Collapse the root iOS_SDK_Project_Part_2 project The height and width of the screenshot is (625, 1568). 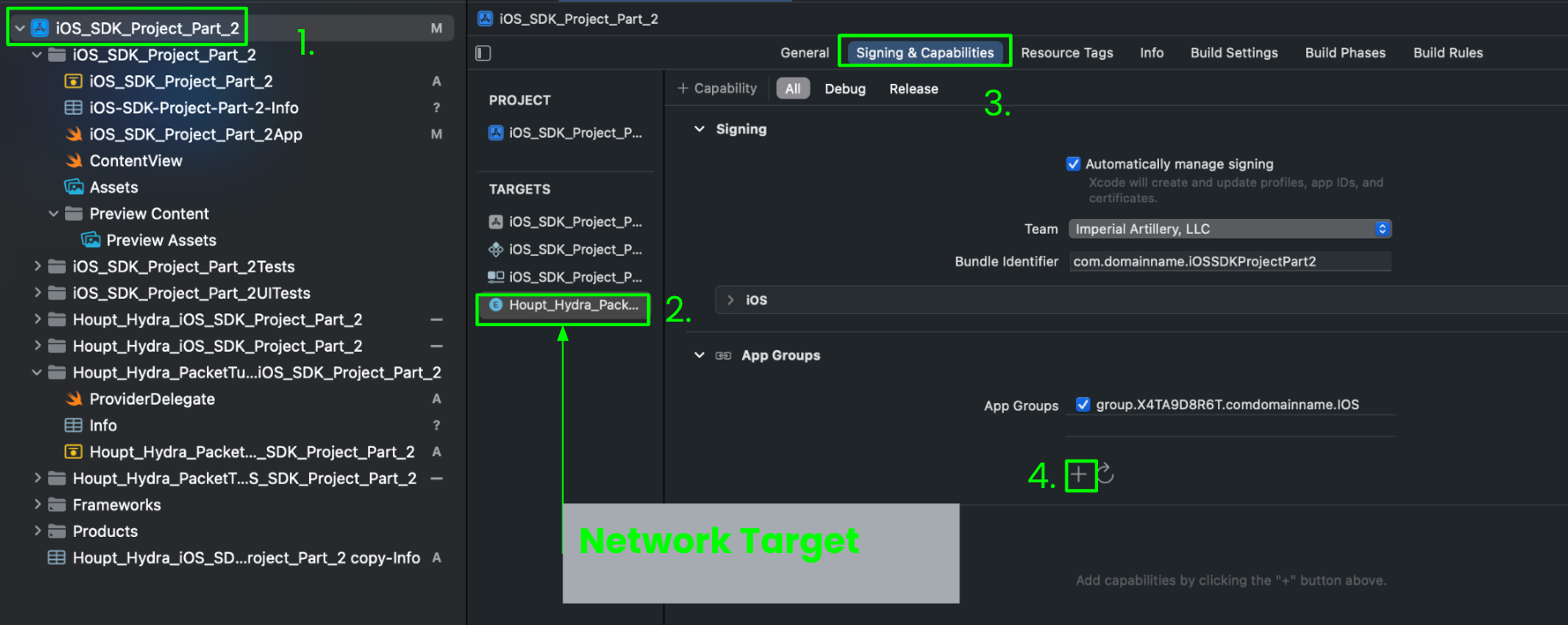click(x=20, y=28)
